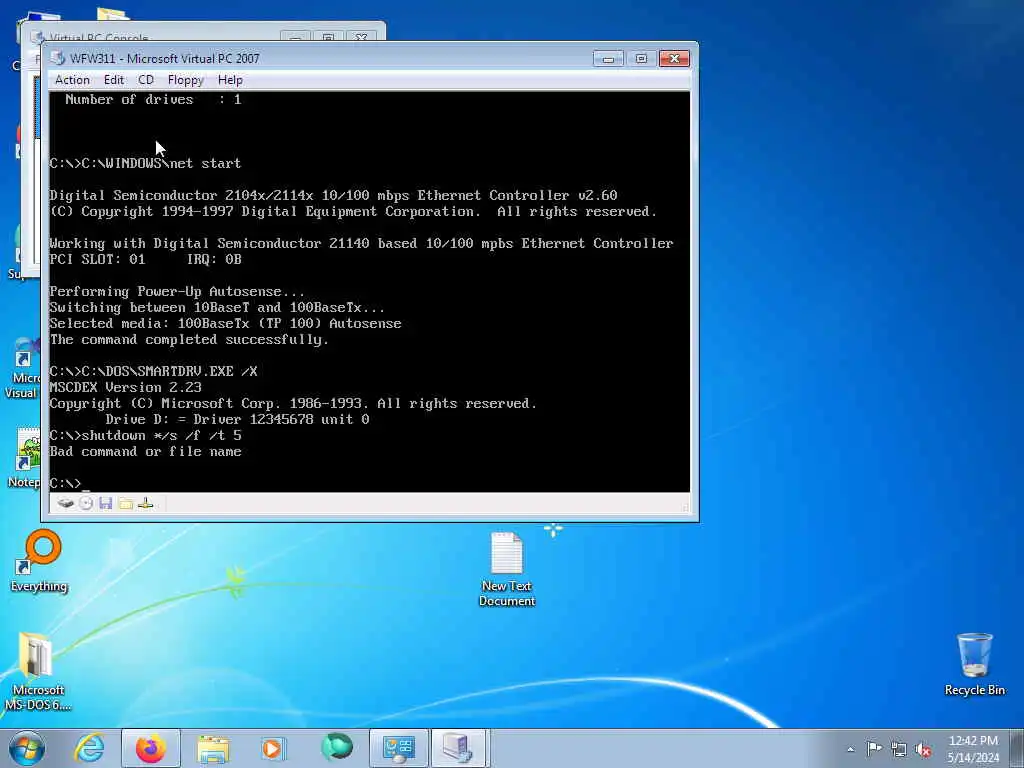Open Action Center flag icon
This screenshot has width=1024, height=768.
(874, 748)
